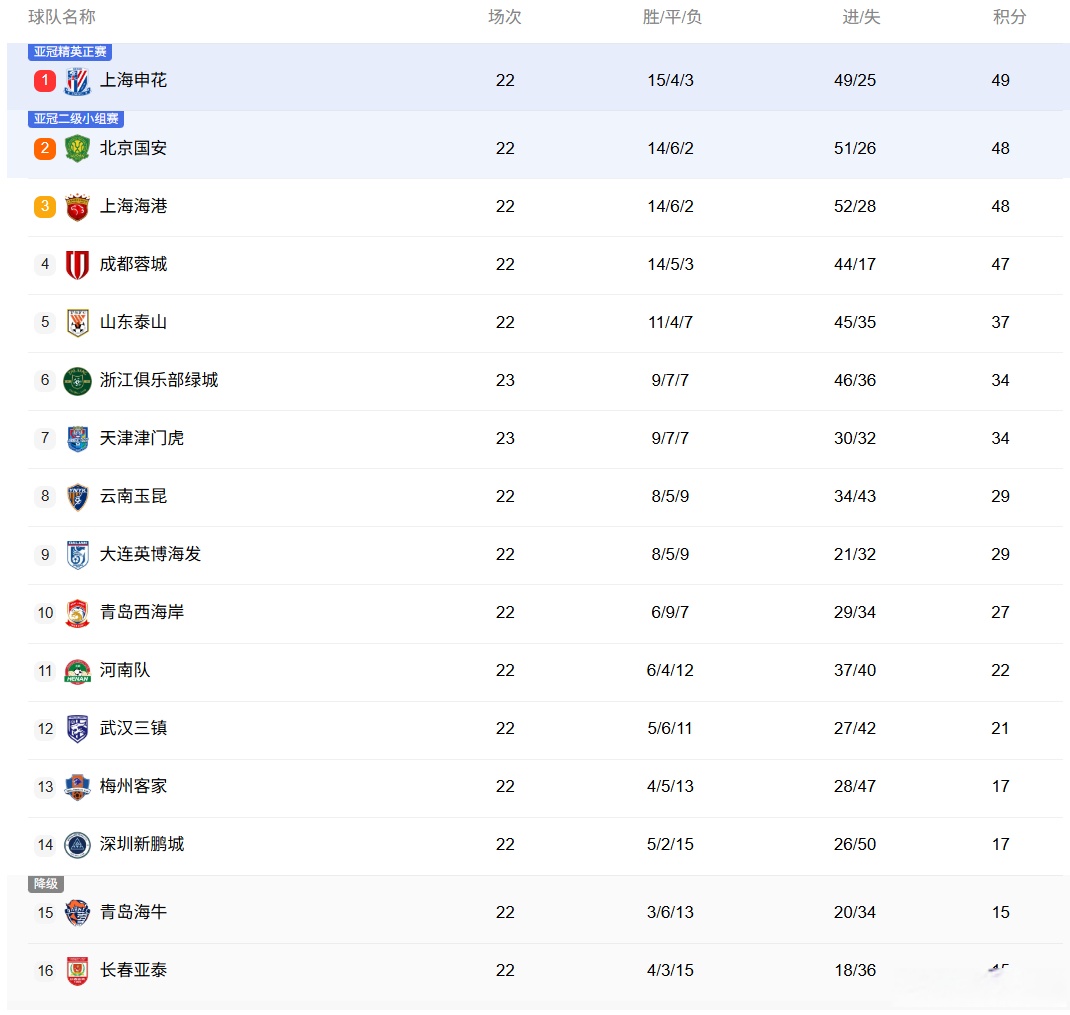Image resolution: width=1070 pixels, height=1015 pixels.
Task: Click the Shanghai Shenhua (上海申花) team logo
Action: pos(77,81)
